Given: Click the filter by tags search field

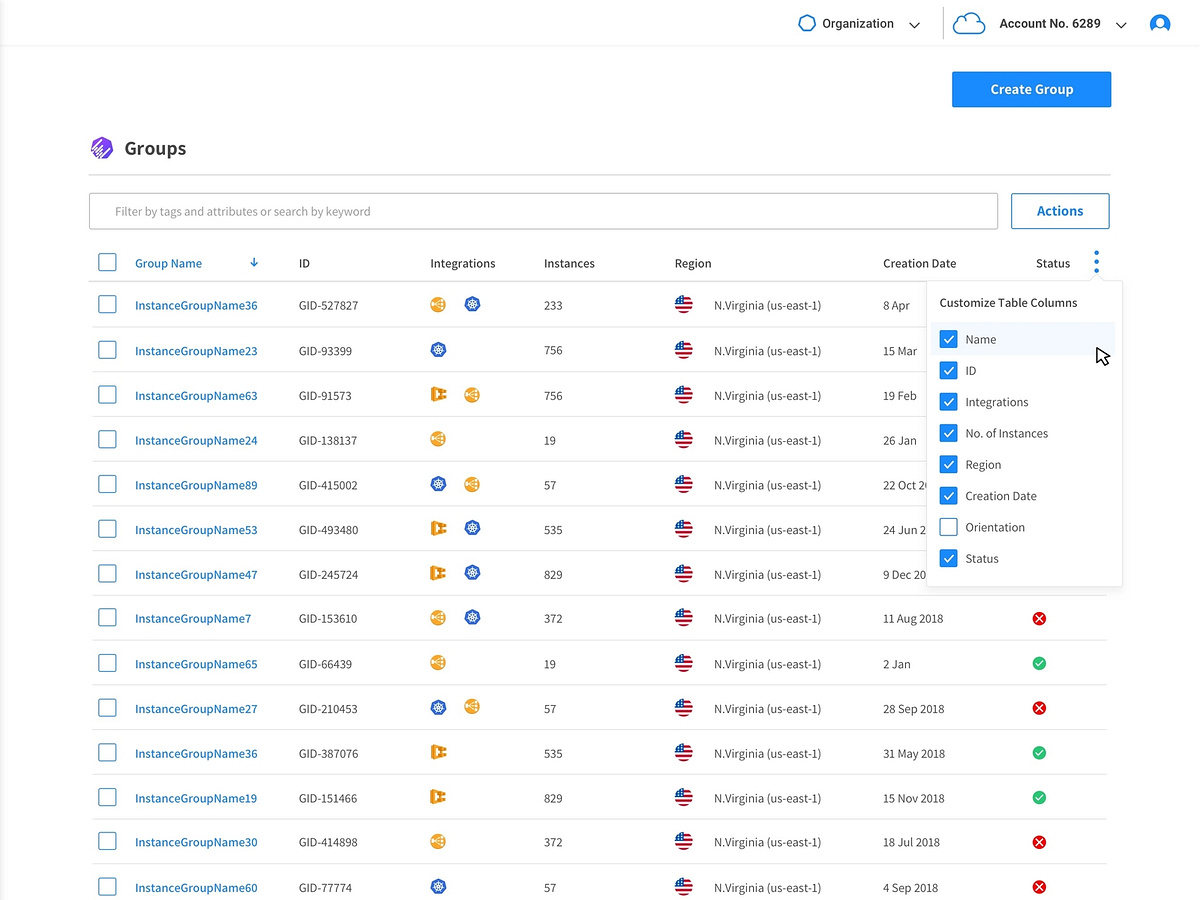Looking at the screenshot, I should [x=543, y=211].
